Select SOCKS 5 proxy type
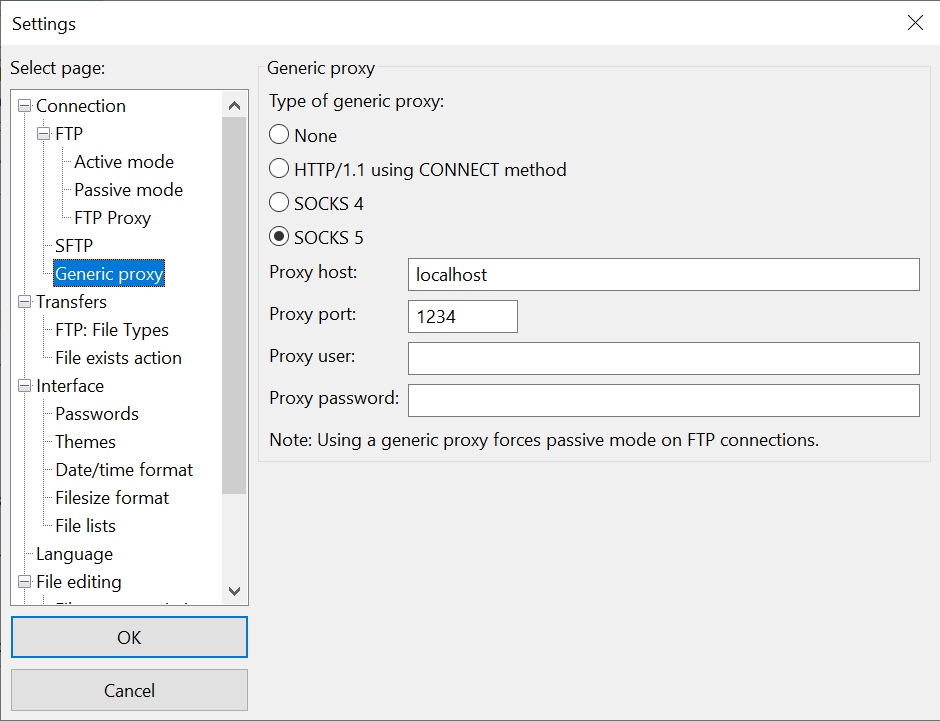940x721 pixels. click(x=278, y=236)
